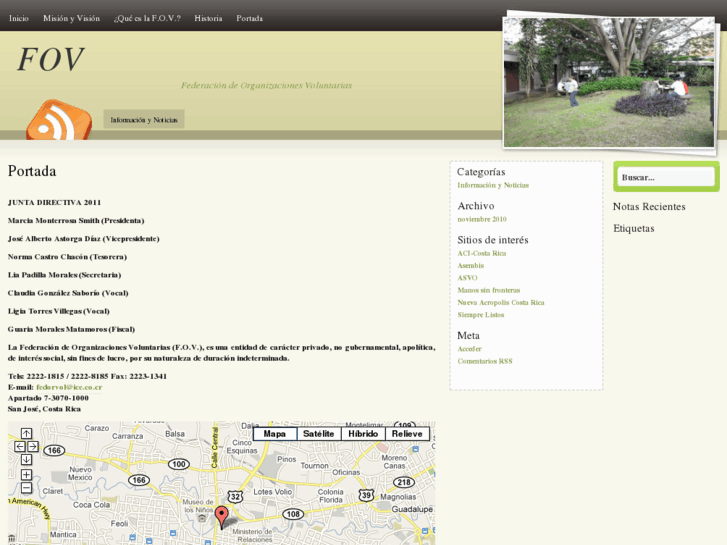Zoom out the map with minus button

26,488
